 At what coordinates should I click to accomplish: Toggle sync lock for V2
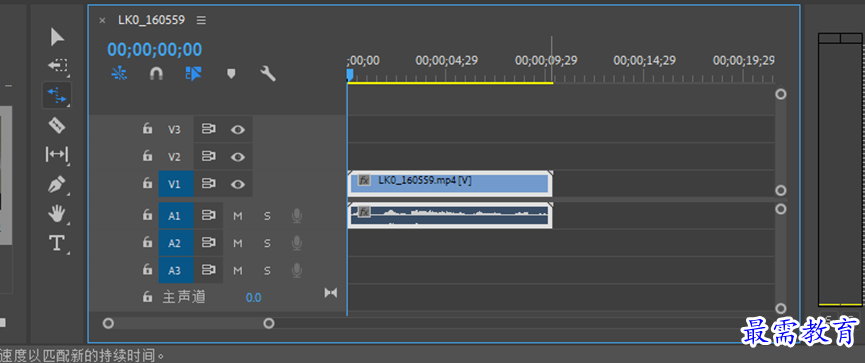click(209, 157)
